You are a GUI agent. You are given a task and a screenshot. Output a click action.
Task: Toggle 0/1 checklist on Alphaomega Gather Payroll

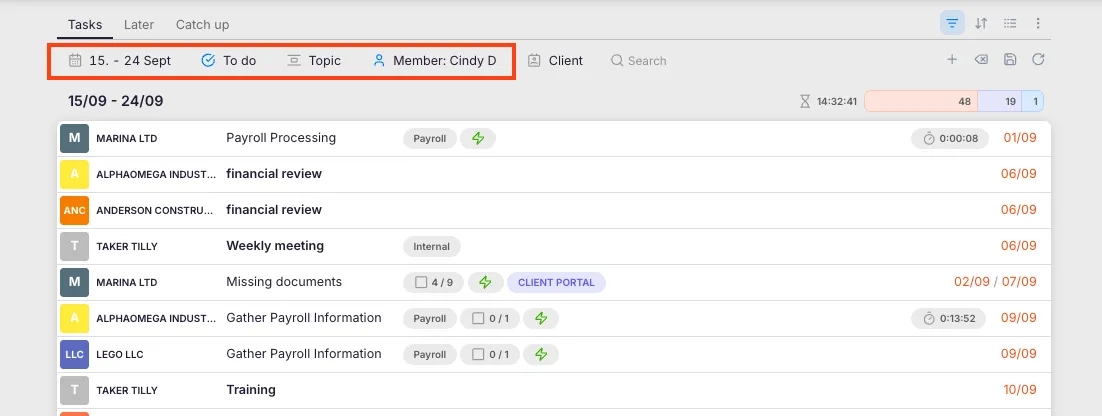click(491, 318)
